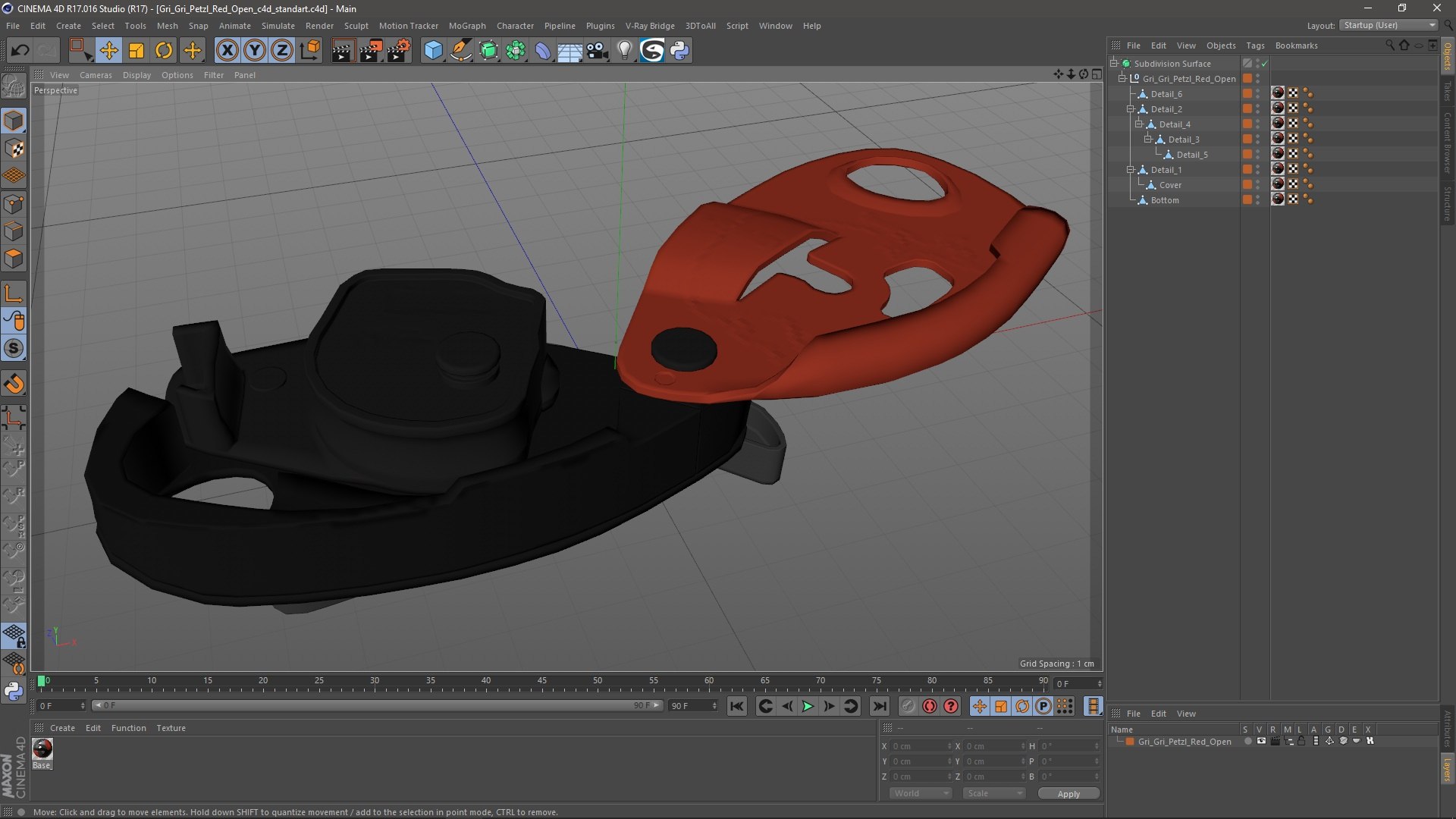Select the Move tool in toolbar
Screen dimensions: 1456x819
tap(108, 51)
